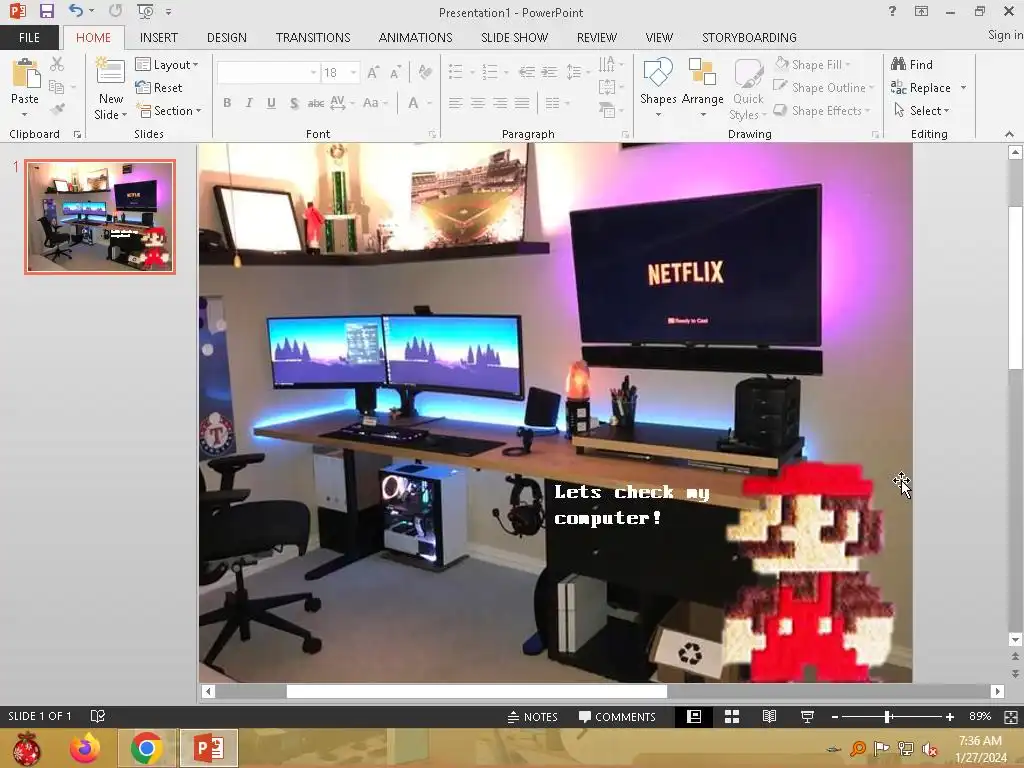
Task: Click the Justify alignment icon
Action: 522,103
